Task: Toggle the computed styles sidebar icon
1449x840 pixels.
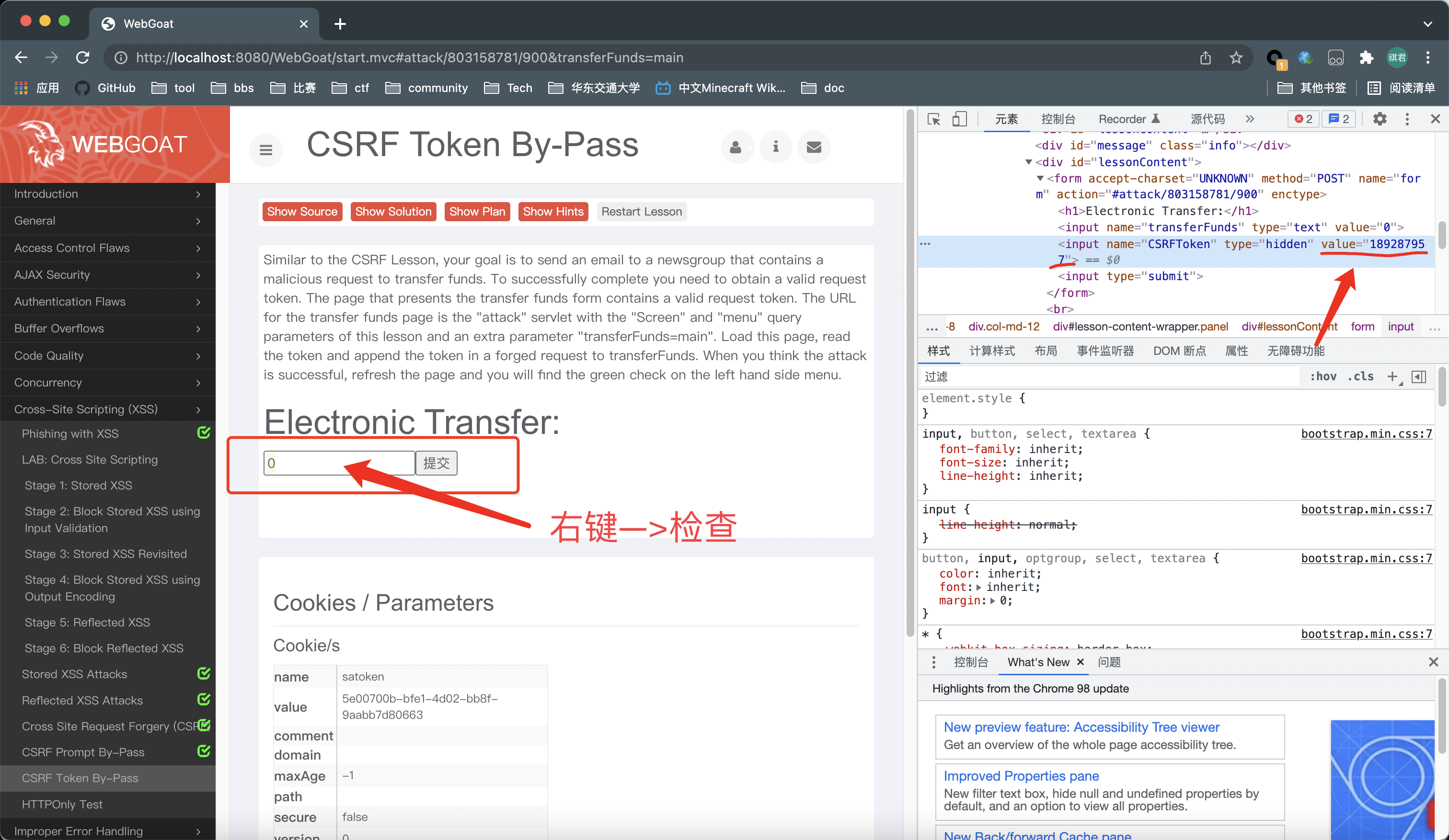Action: (x=1418, y=376)
